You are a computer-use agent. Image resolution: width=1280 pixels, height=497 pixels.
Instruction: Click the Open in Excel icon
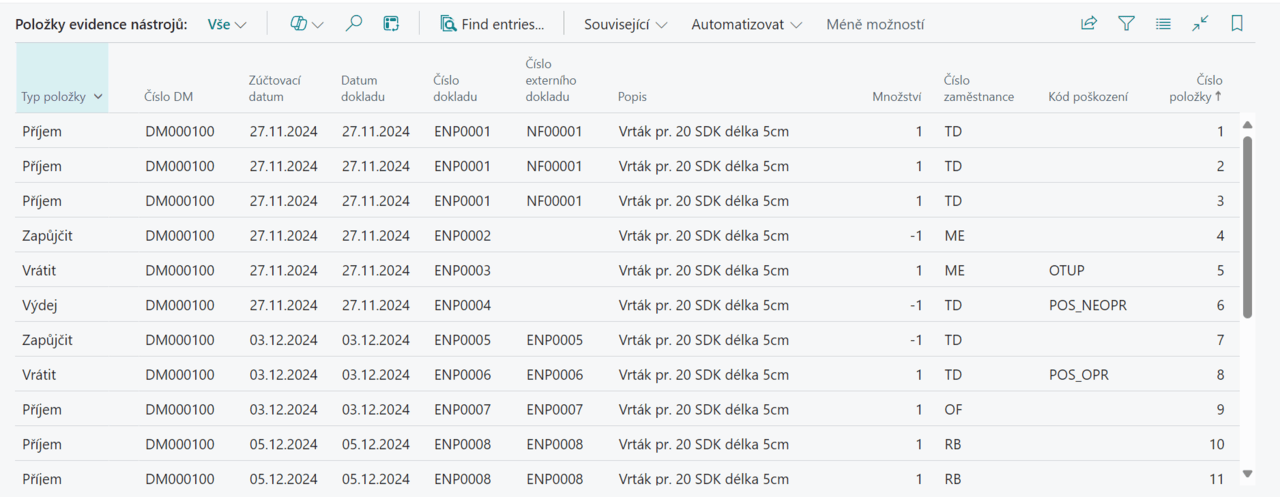[x=391, y=24]
